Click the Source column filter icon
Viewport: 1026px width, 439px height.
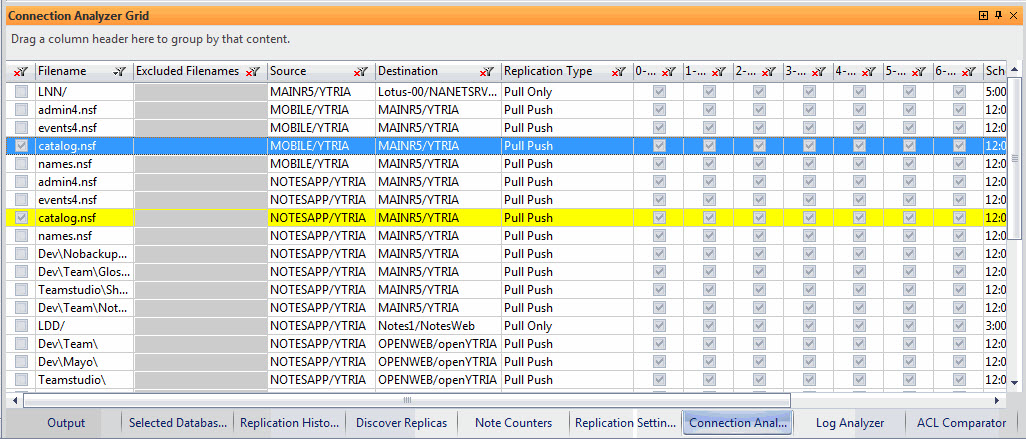[x=361, y=72]
